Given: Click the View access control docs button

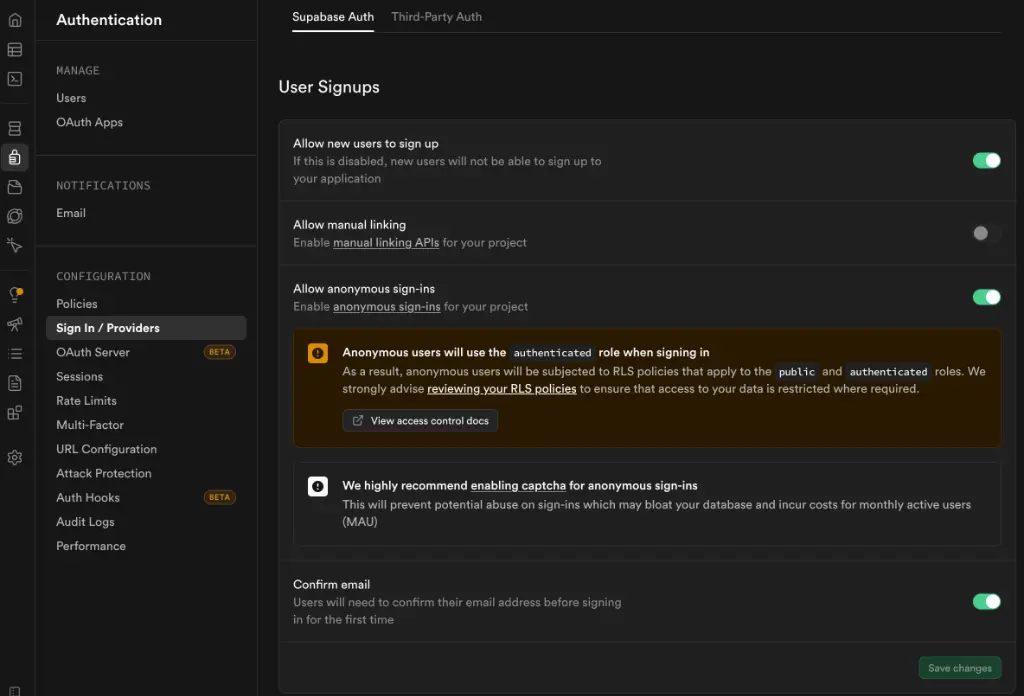Looking at the screenshot, I should 420,421.
